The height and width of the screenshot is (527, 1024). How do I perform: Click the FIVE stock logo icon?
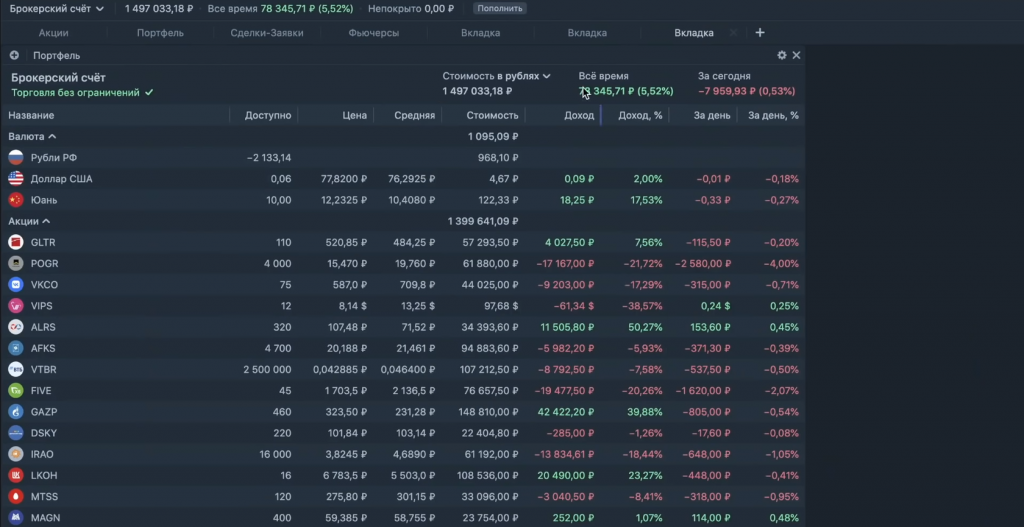(16, 391)
